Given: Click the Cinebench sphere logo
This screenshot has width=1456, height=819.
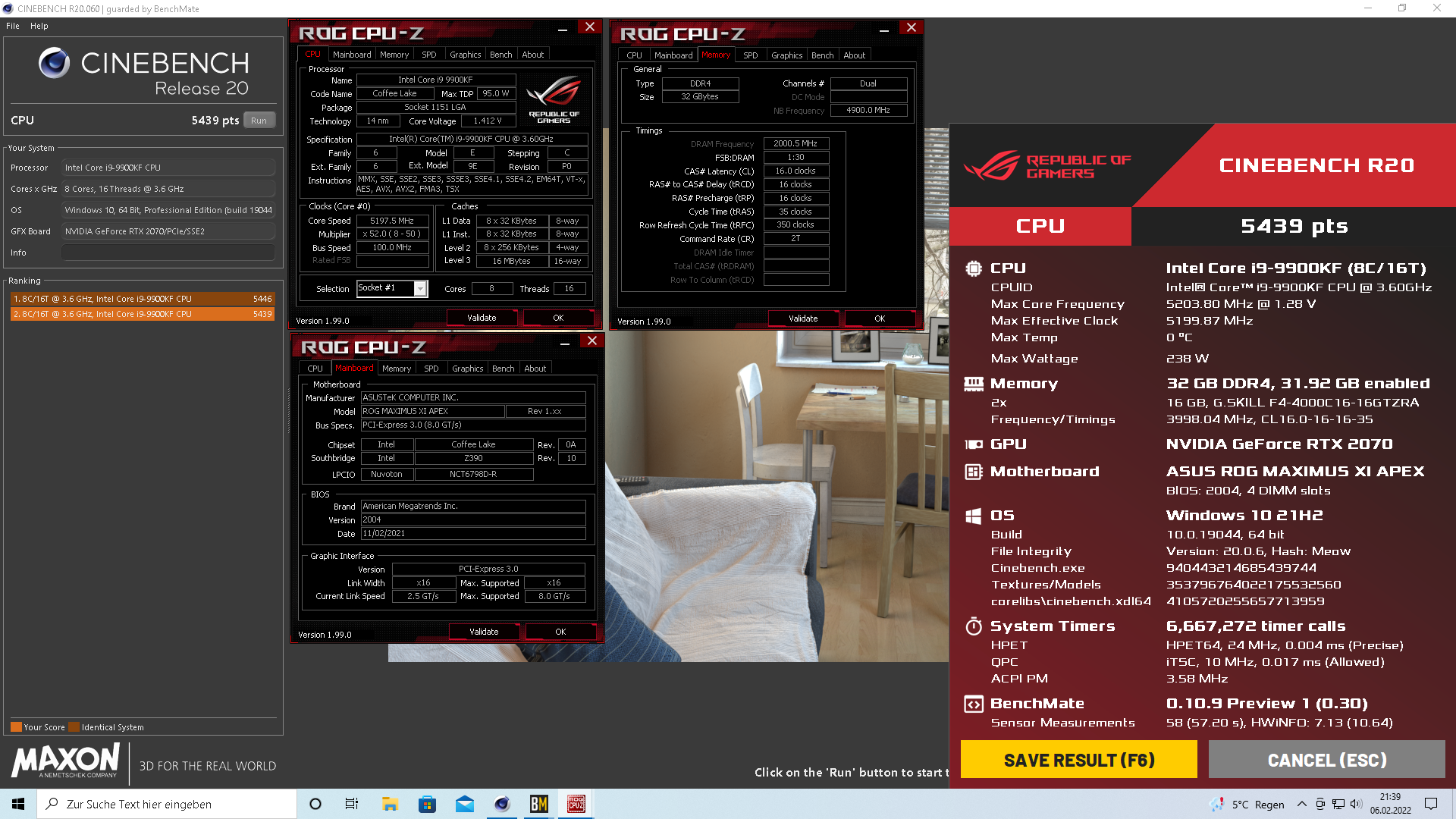Looking at the screenshot, I should tap(55, 63).
